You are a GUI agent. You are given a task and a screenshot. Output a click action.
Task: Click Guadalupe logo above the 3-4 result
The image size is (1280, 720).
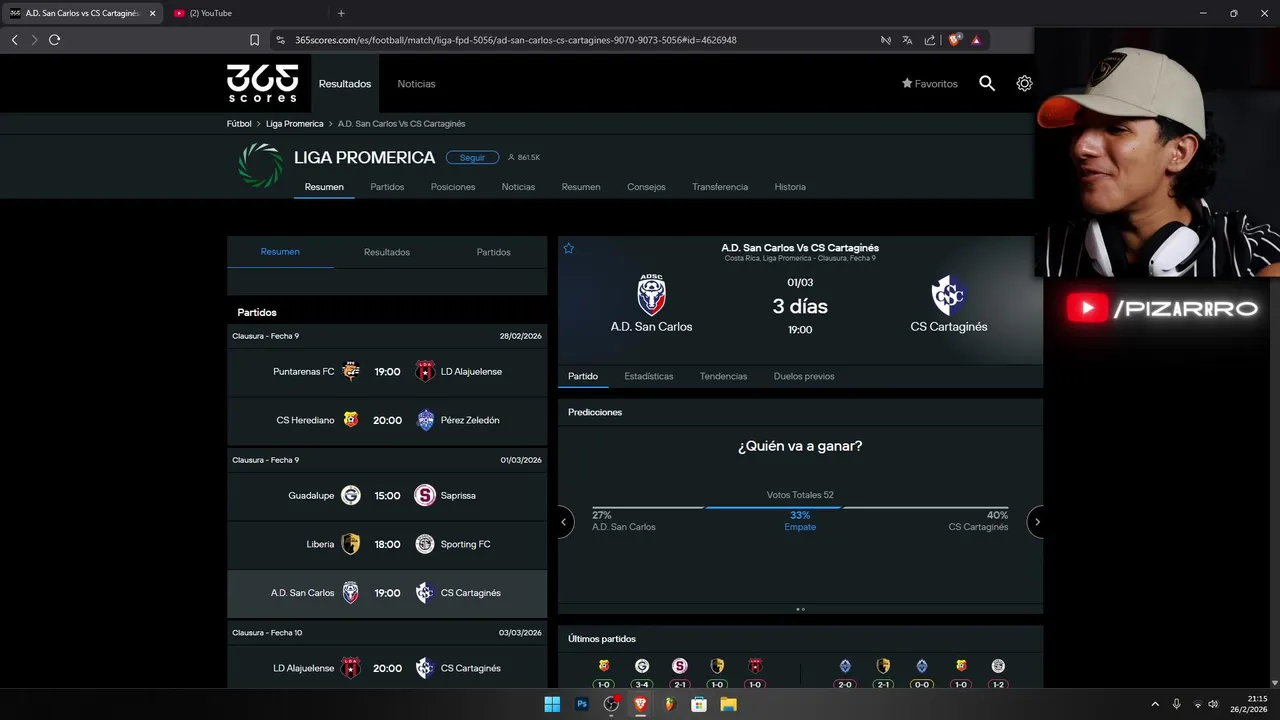[642, 666]
